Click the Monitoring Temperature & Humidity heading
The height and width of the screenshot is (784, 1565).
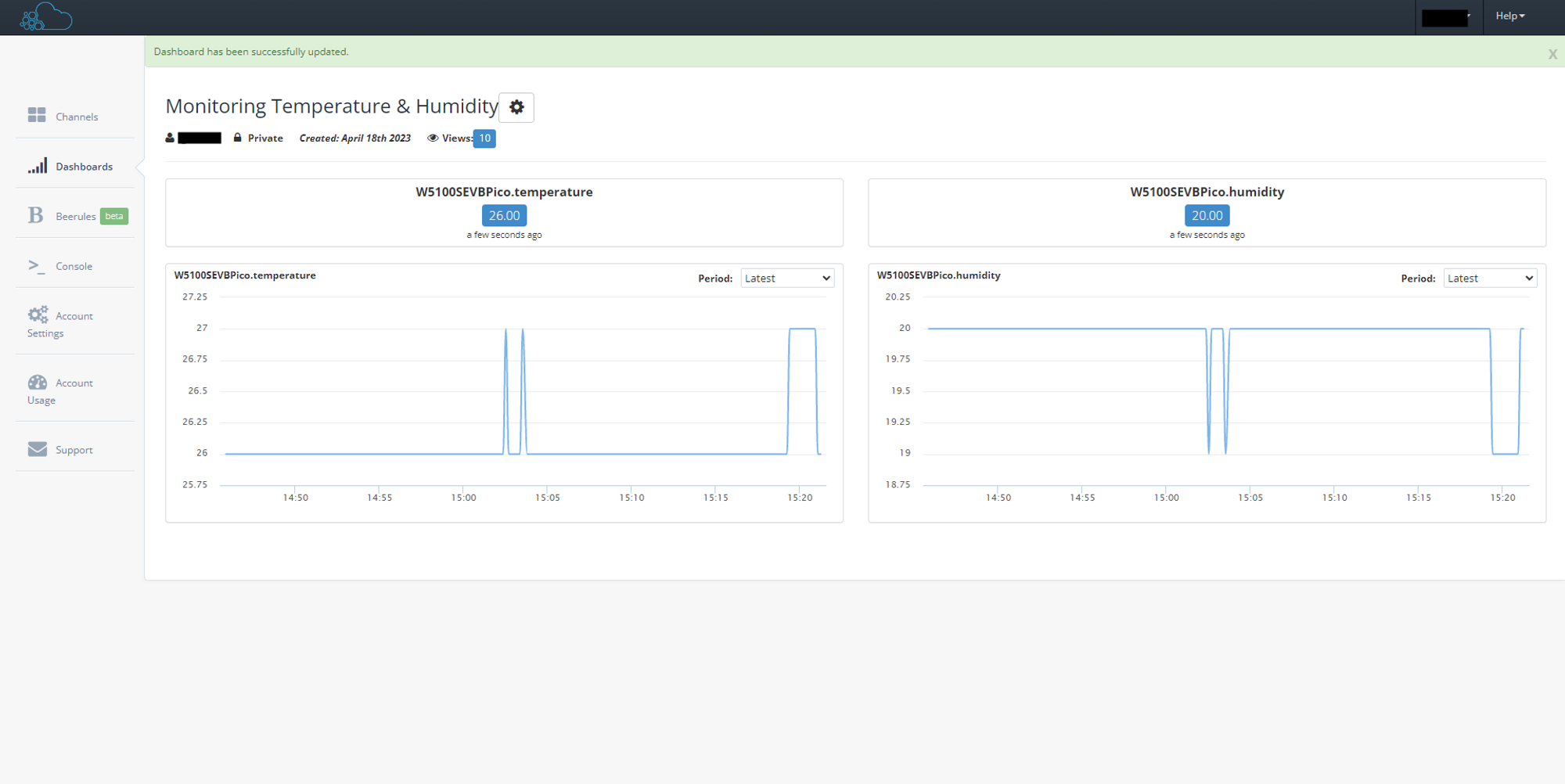[x=332, y=106]
